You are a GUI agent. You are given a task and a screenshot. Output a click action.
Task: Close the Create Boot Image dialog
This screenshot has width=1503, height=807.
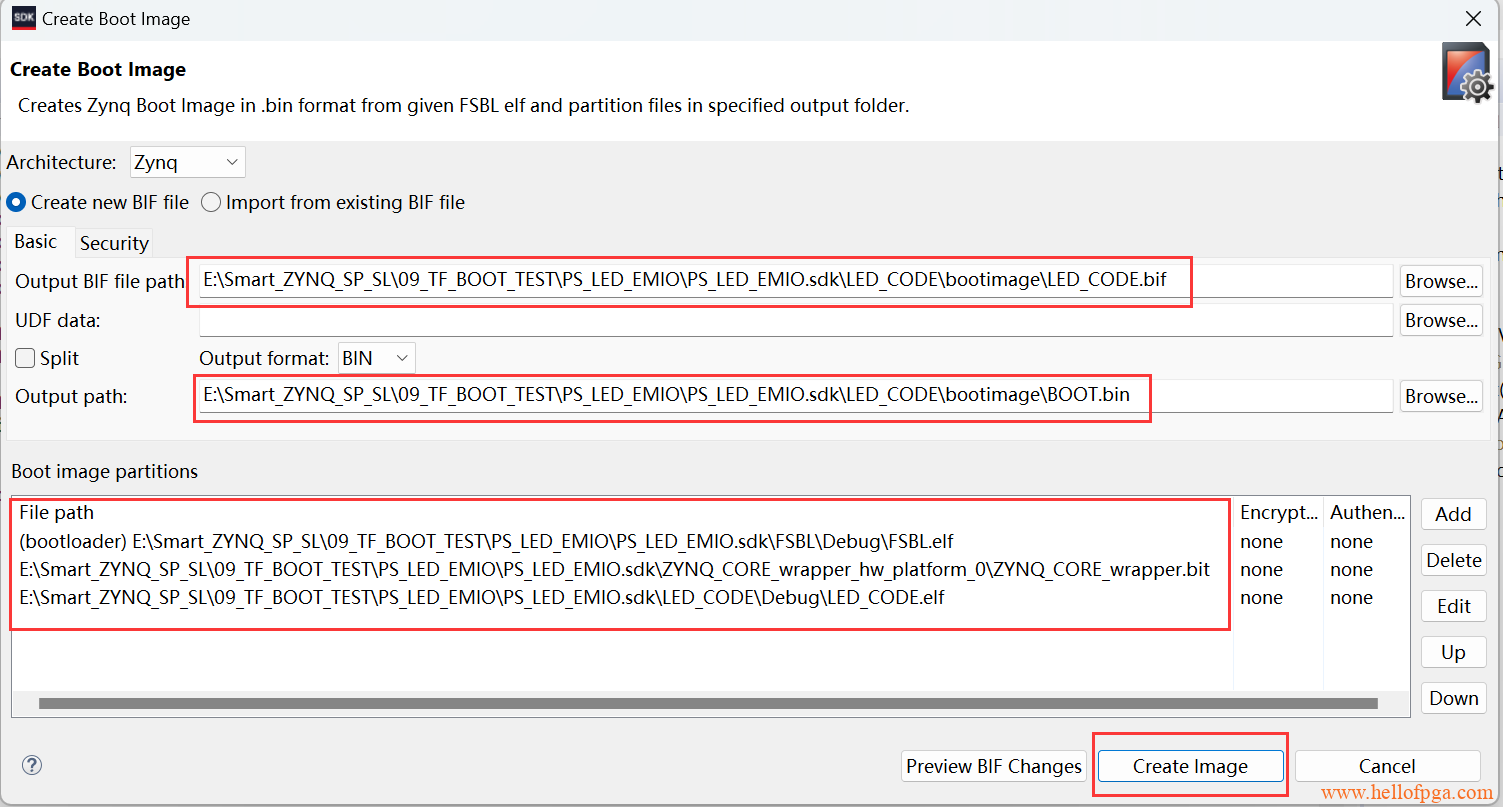coord(1473,19)
